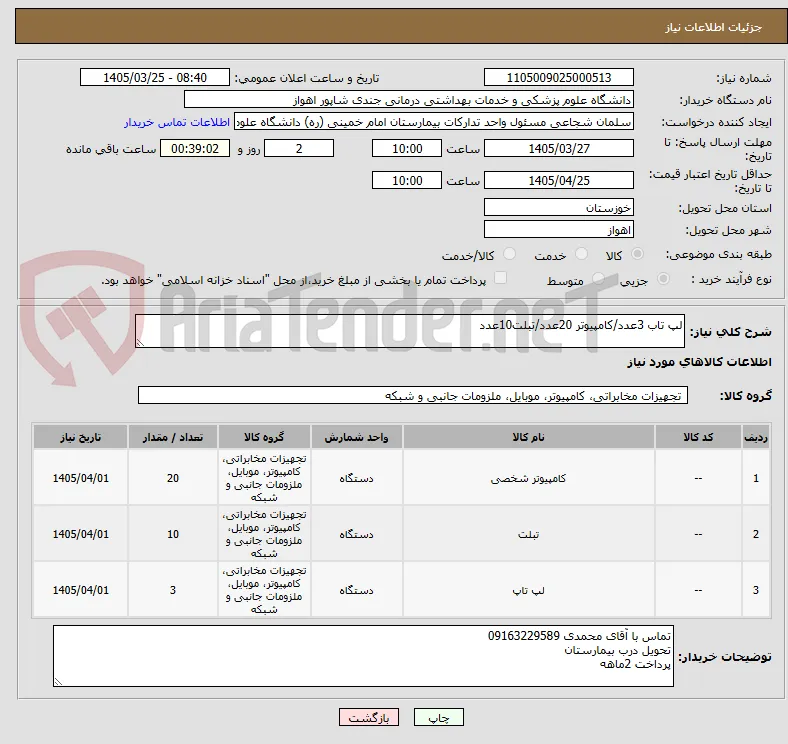Click the خوزستان province field

point(558,207)
